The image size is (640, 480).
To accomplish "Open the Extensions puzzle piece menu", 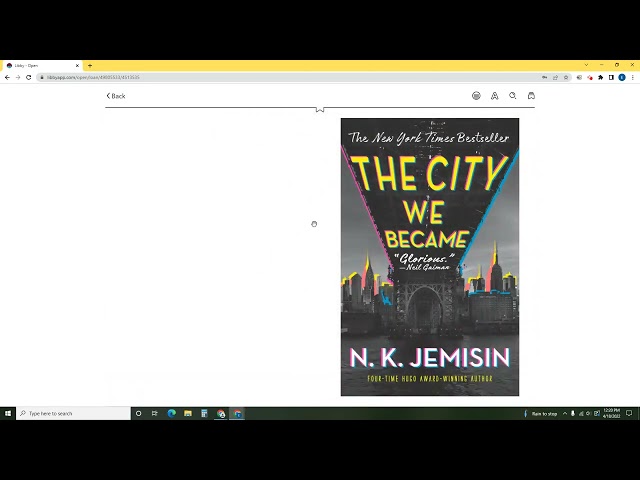I will [x=600, y=77].
